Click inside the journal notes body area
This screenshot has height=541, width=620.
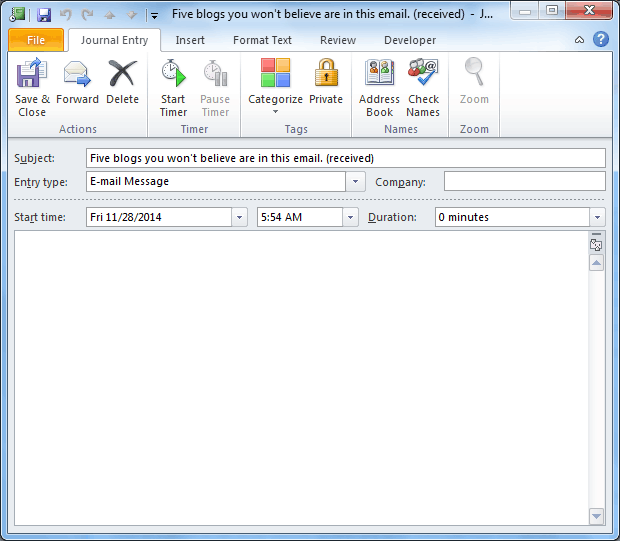[301, 378]
